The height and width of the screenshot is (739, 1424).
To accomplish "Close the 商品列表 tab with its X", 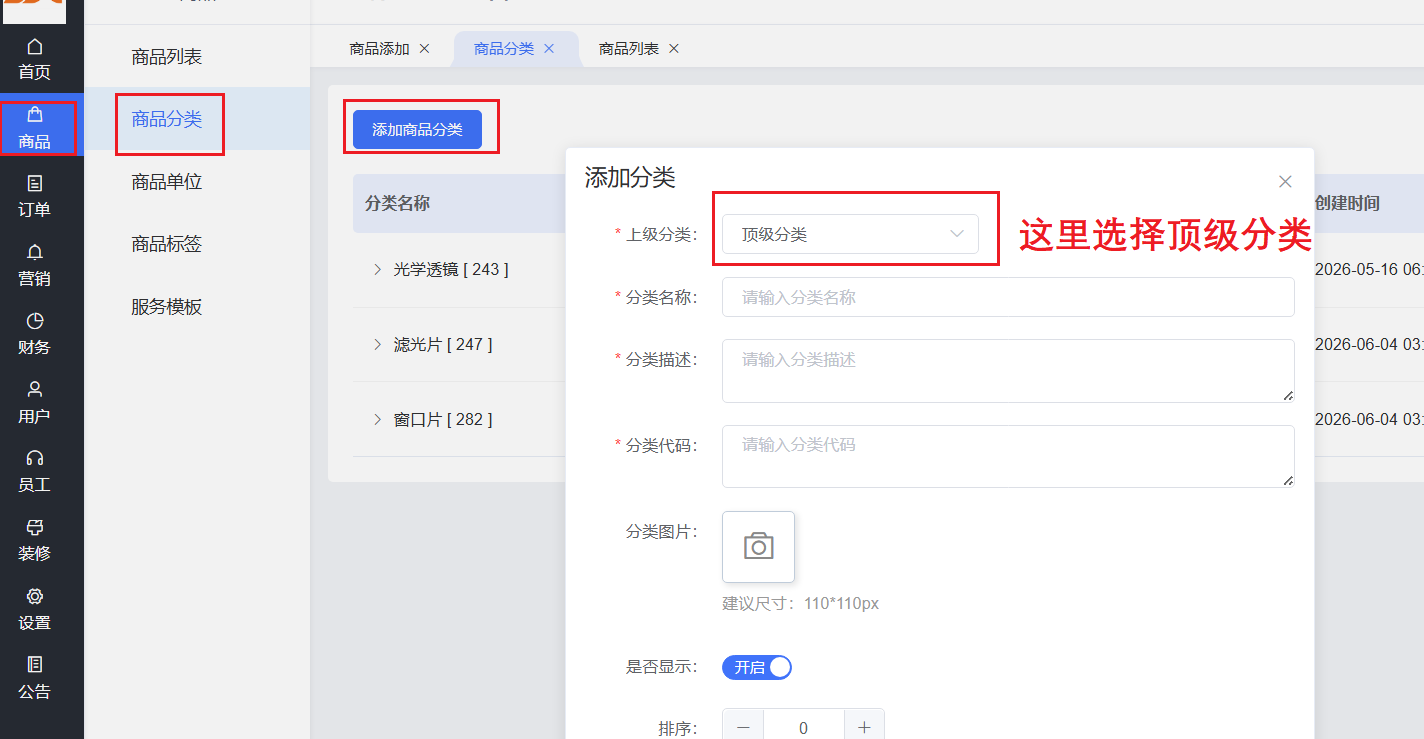I will point(674,48).
